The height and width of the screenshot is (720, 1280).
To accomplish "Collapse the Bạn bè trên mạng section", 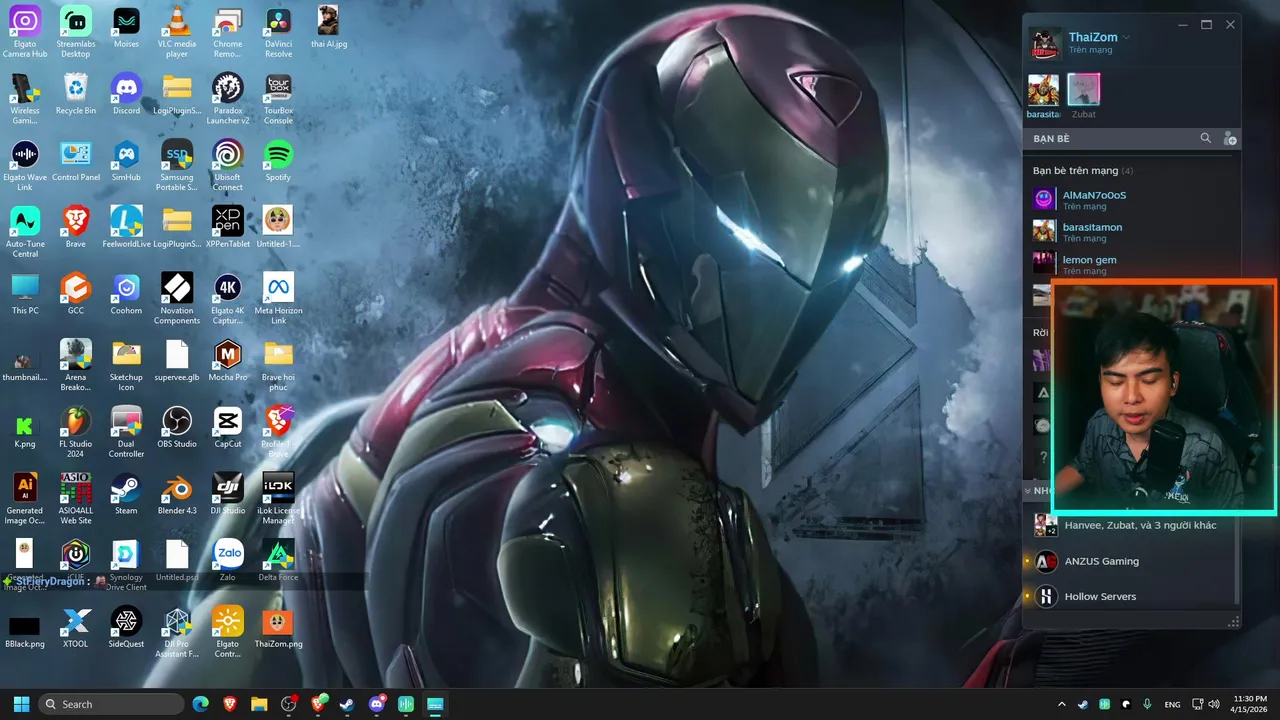I will click(x=1083, y=171).
